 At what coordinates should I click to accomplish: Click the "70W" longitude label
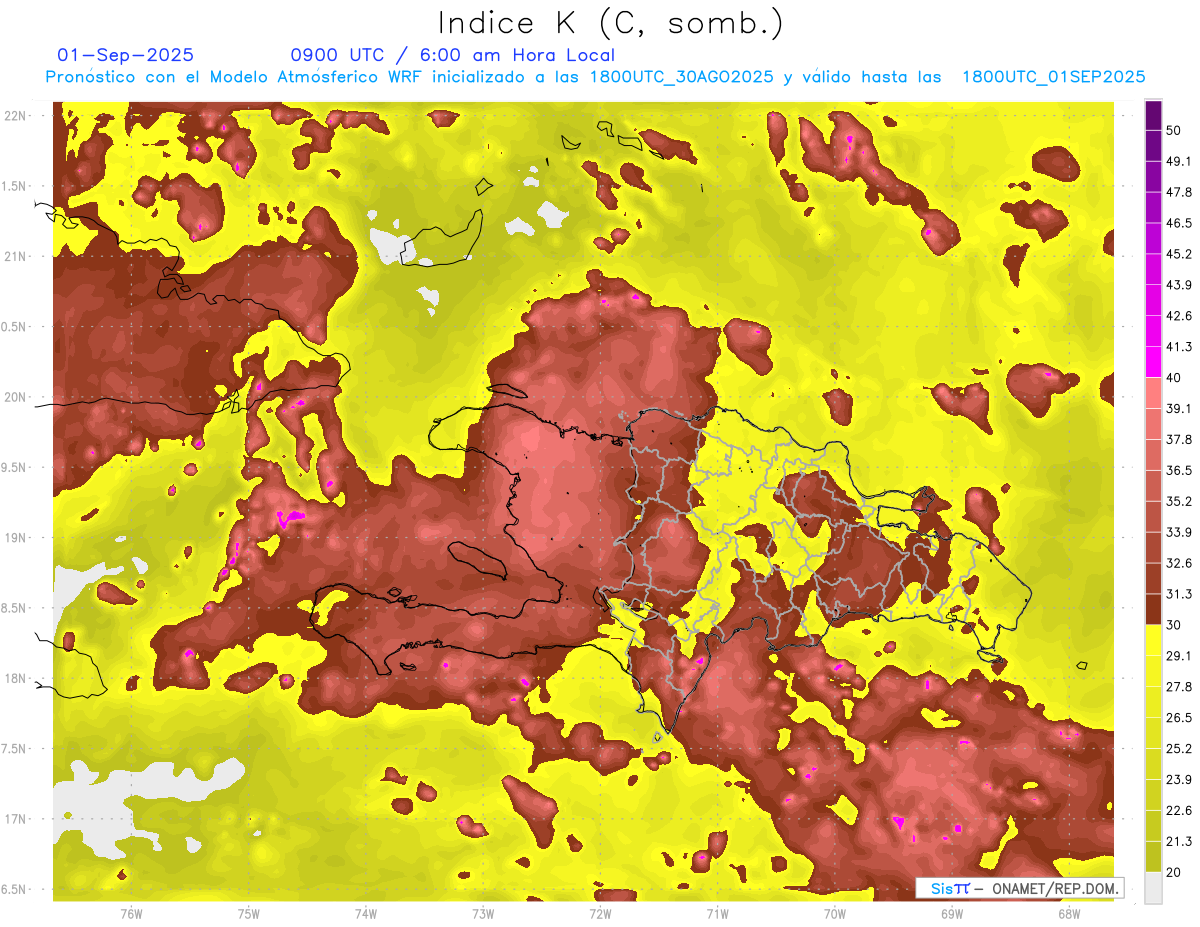pos(835,913)
